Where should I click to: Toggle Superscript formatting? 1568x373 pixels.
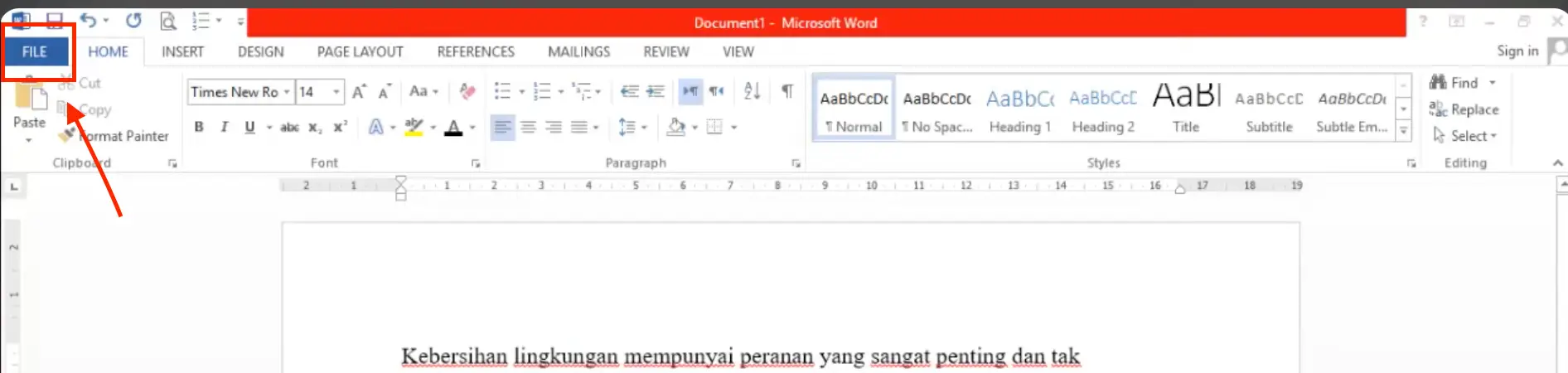pyautogui.click(x=340, y=127)
